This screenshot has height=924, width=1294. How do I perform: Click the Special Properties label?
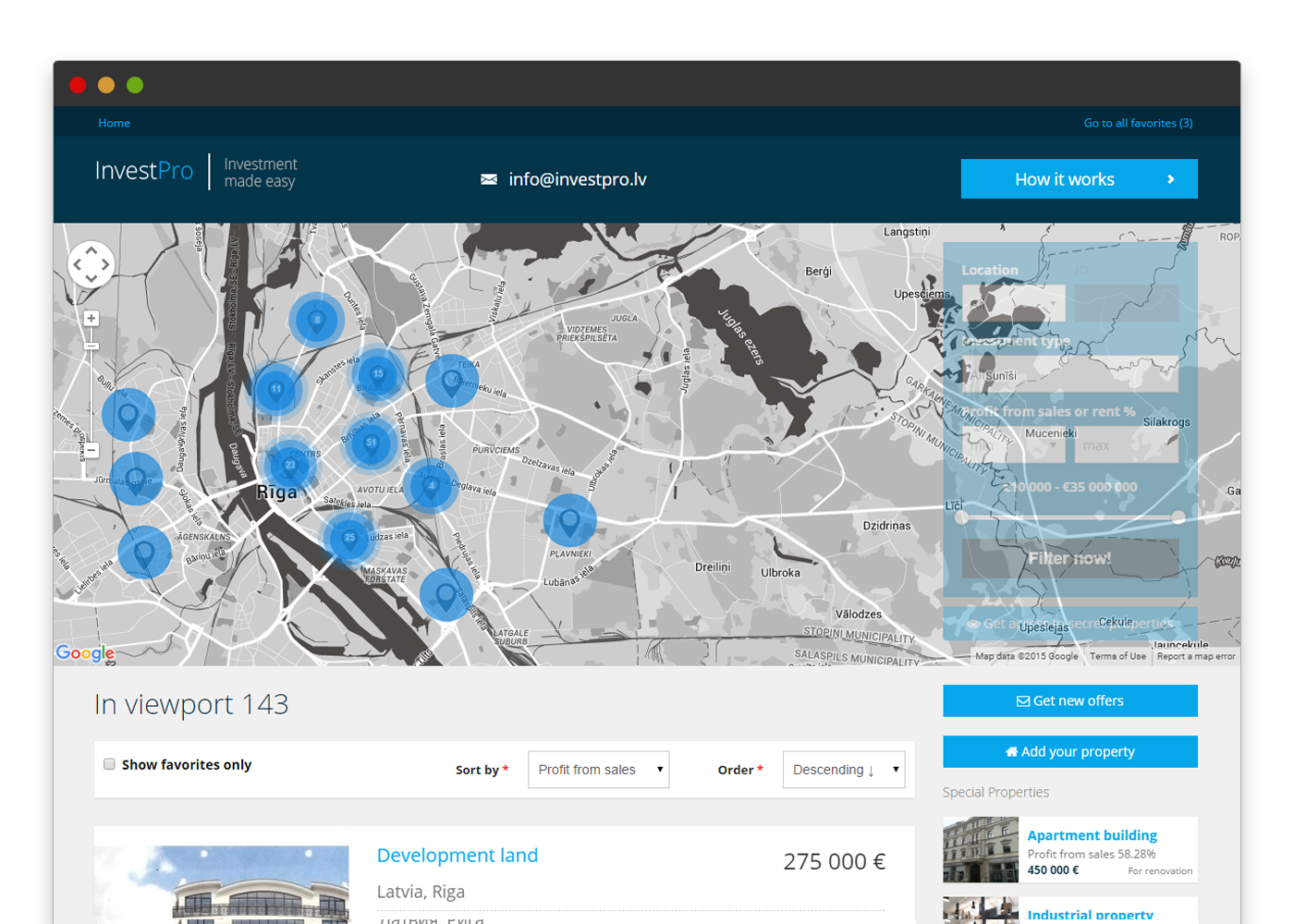pos(995,792)
